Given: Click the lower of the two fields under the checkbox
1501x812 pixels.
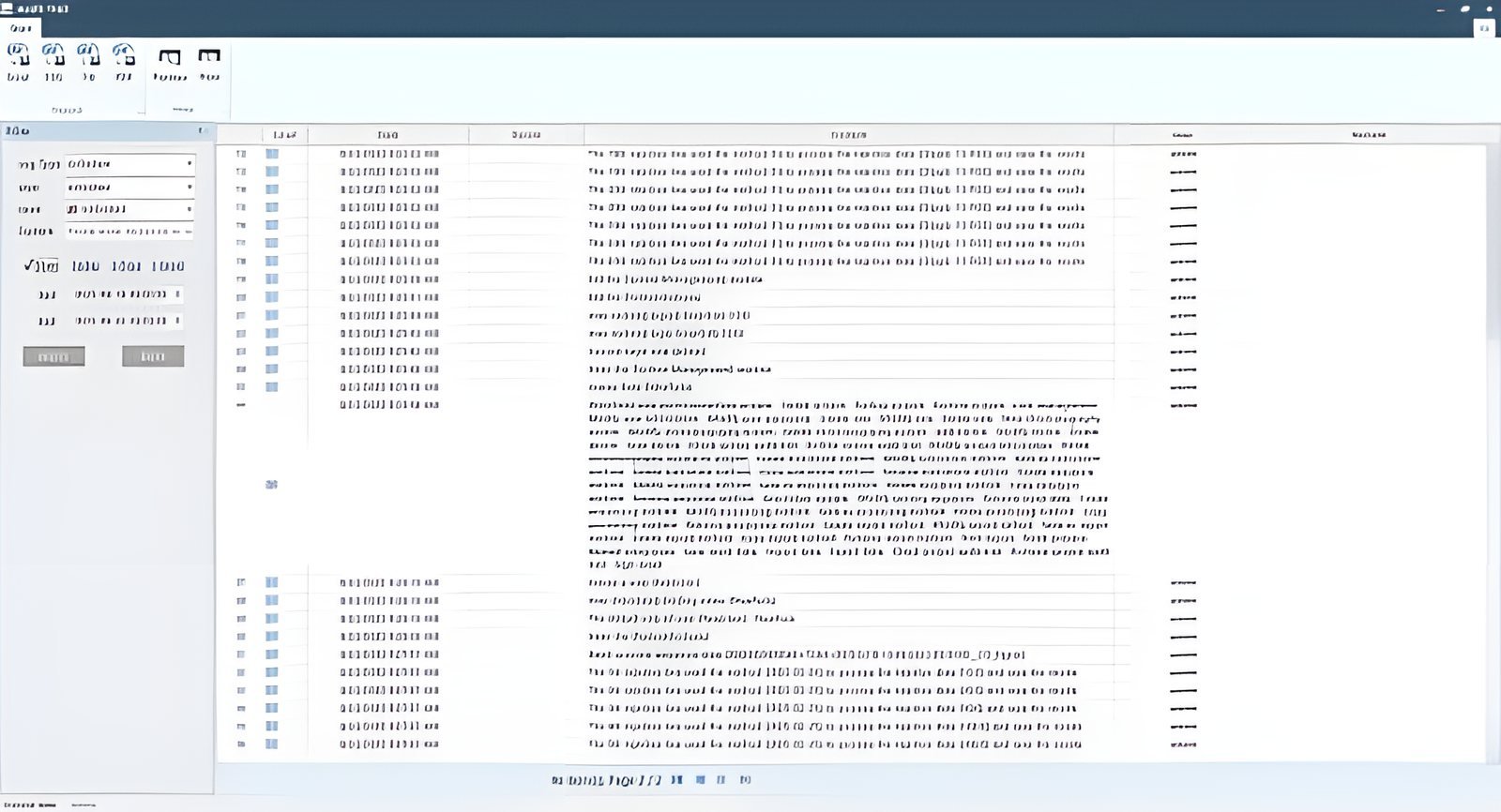Looking at the screenshot, I should coord(128,321).
